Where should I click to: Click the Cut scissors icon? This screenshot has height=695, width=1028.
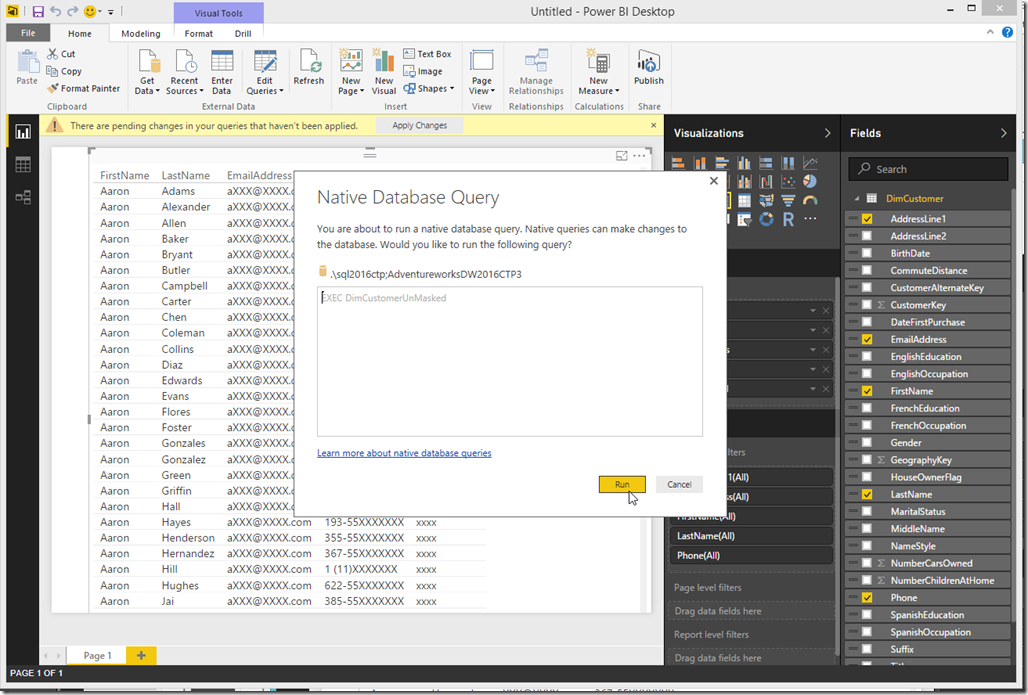[x=52, y=54]
